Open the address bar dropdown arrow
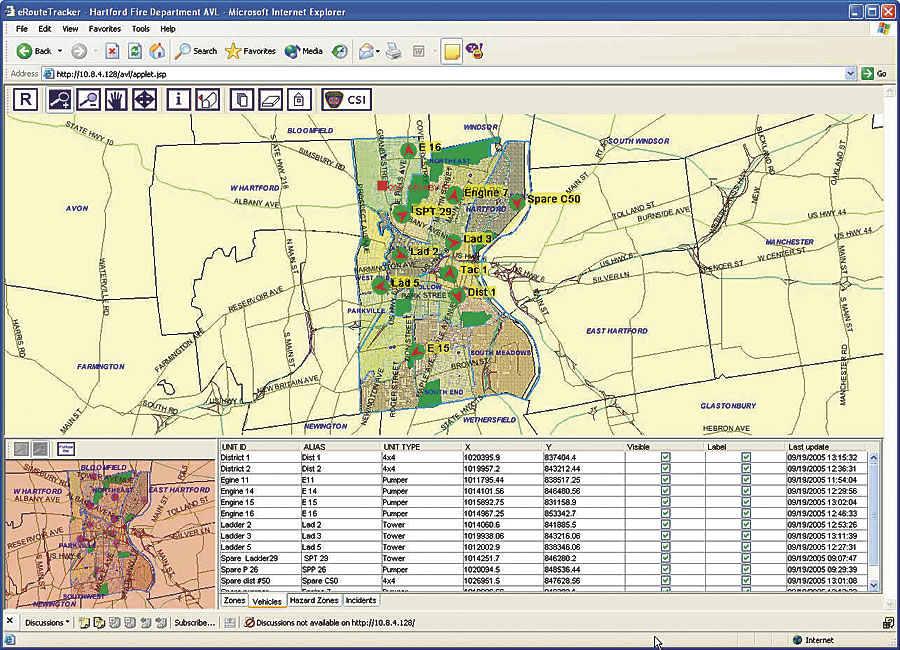Viewport: 900px width, 650px height. pos(851,73)
